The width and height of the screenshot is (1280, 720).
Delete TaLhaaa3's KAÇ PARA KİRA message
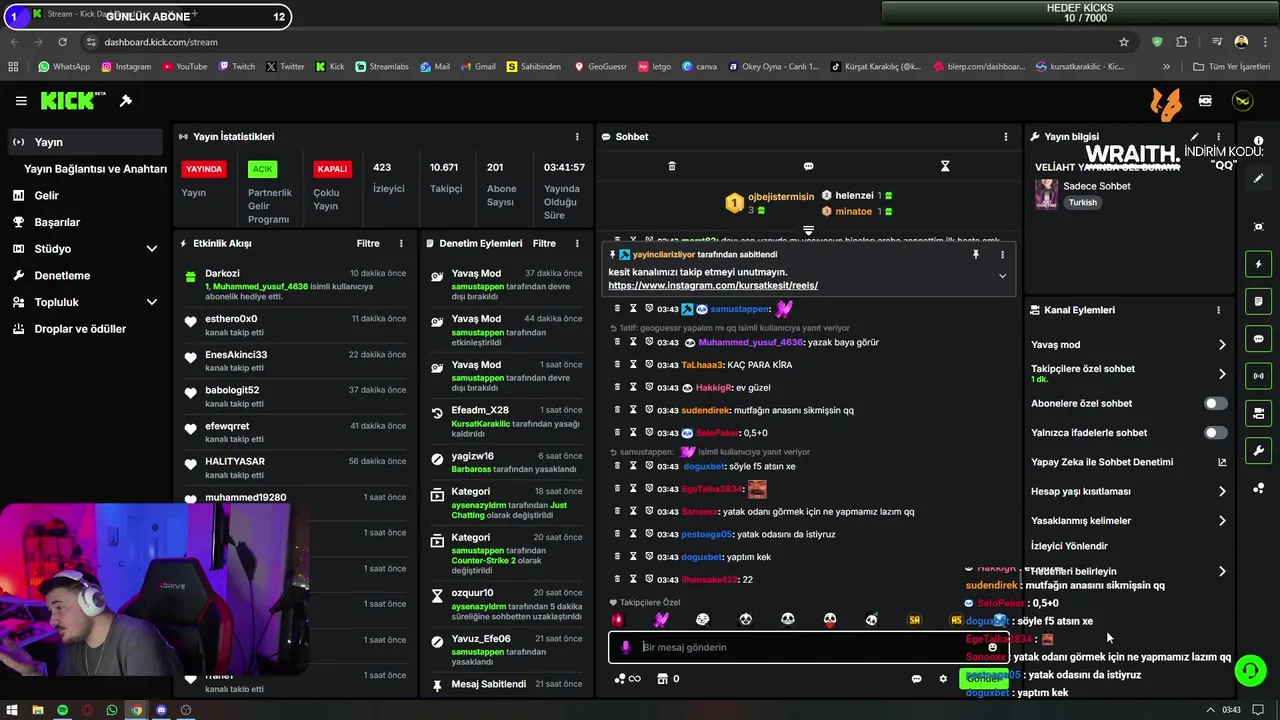click(617, 364)
